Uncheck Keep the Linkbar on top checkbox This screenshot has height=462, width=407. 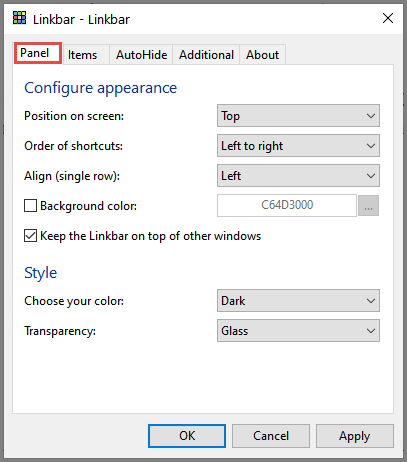click(x=30, y=236)
